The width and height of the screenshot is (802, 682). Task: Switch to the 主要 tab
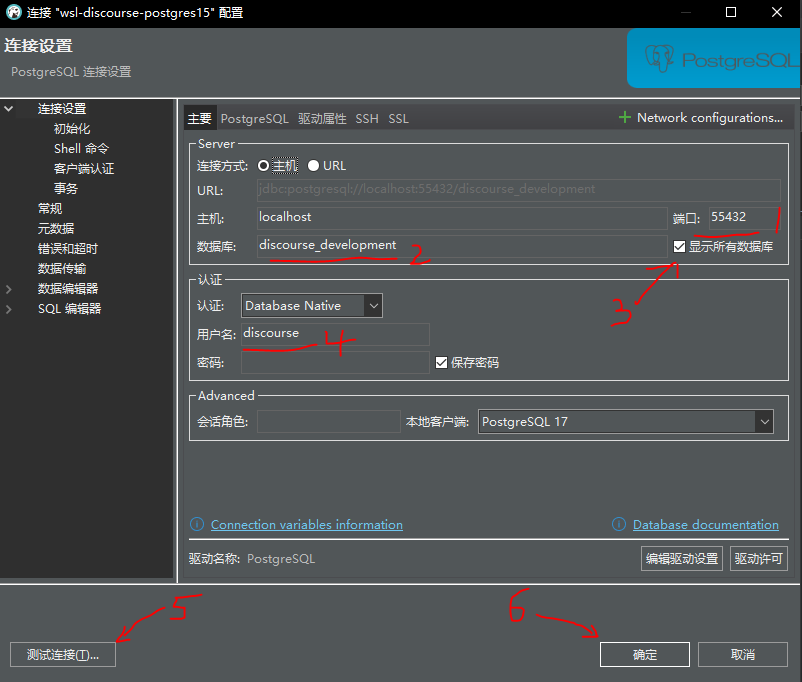coord(199,119)
